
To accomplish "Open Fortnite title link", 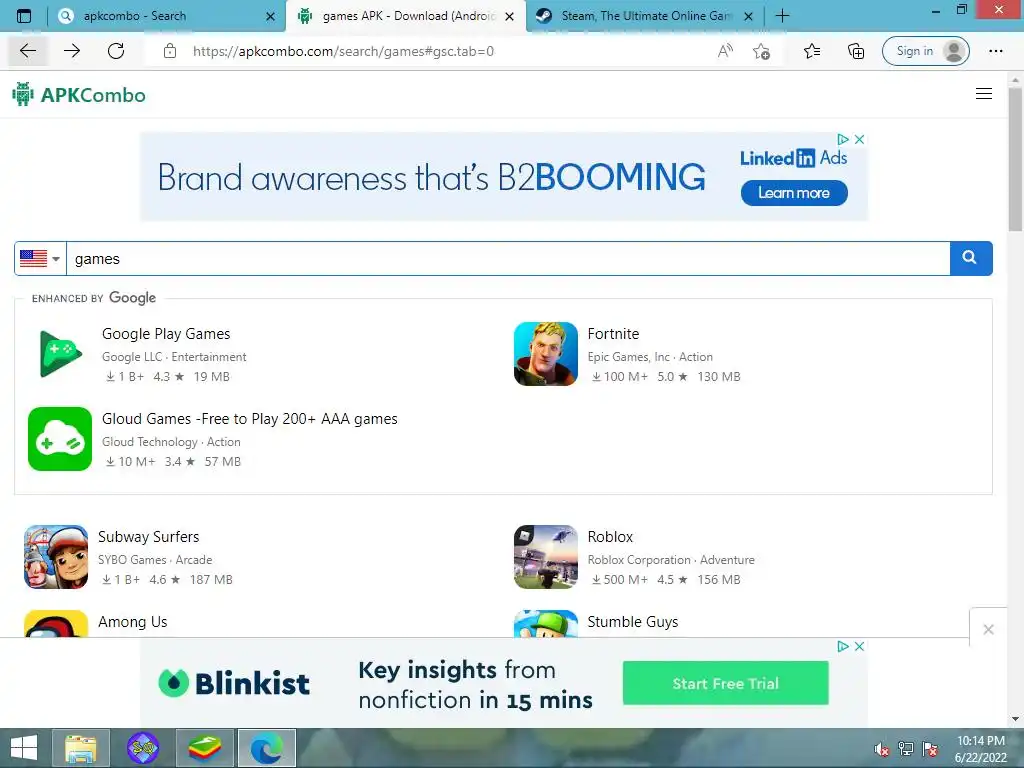I will click(x=613, y=334).
